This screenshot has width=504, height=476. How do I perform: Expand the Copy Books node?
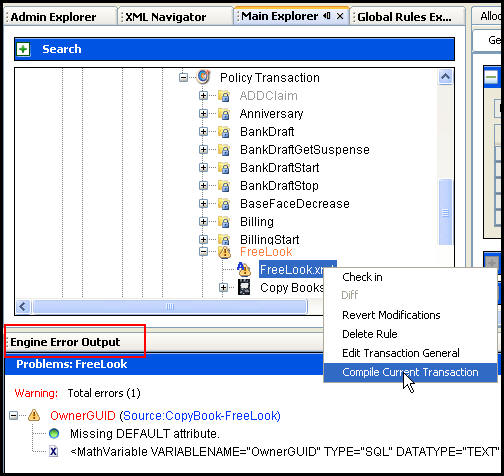[x=223, y=287]
